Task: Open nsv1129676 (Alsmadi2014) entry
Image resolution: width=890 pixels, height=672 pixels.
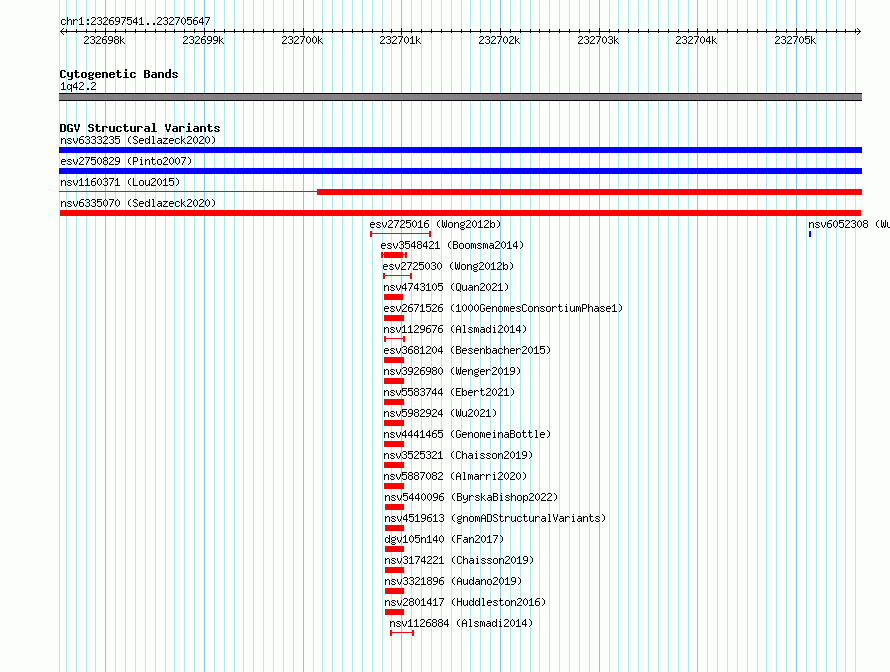Action: coord(455,329)
